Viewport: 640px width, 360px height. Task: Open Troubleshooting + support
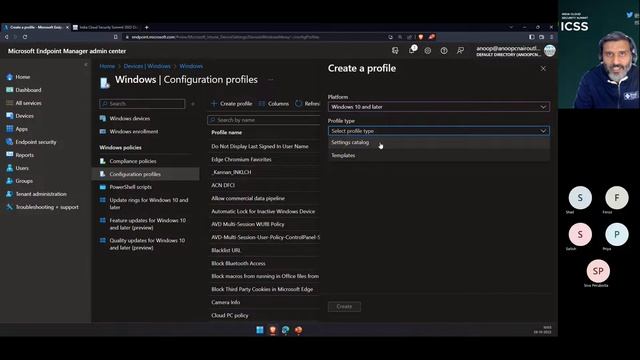pyautogui.click(x=47, y=207)
